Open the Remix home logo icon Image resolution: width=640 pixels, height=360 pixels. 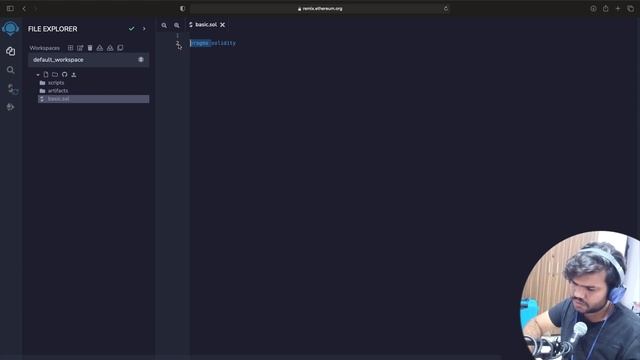tap(11, 29)
